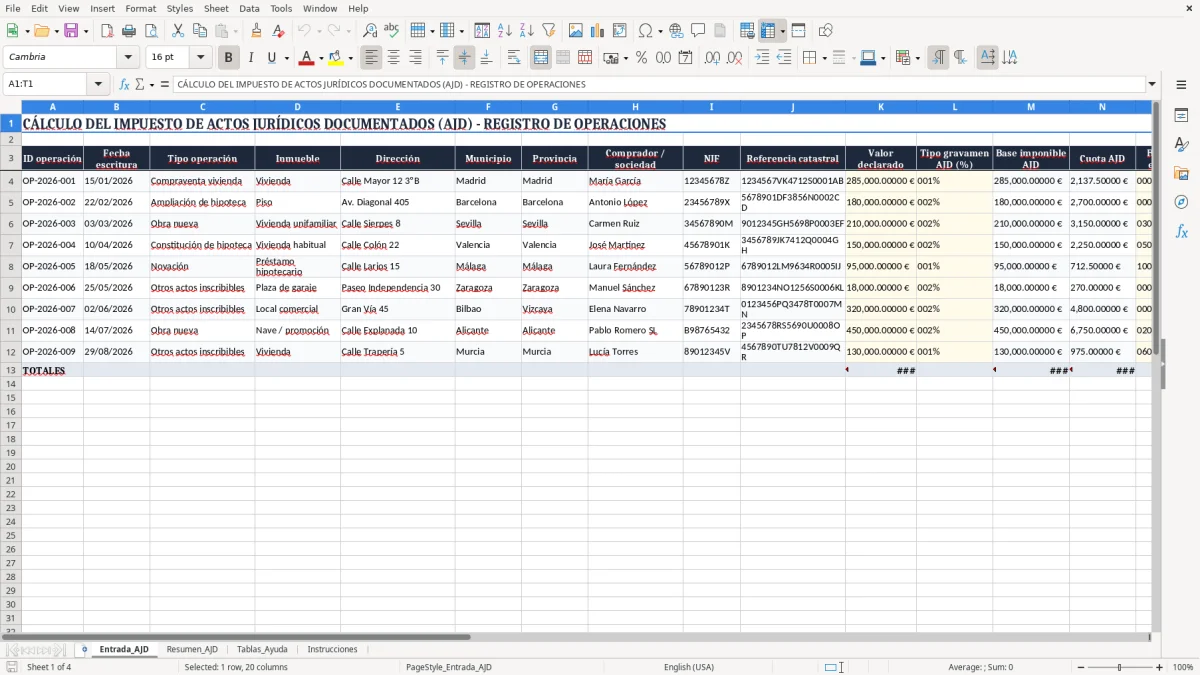Open sidebar Properties panel

[1181, 116]
